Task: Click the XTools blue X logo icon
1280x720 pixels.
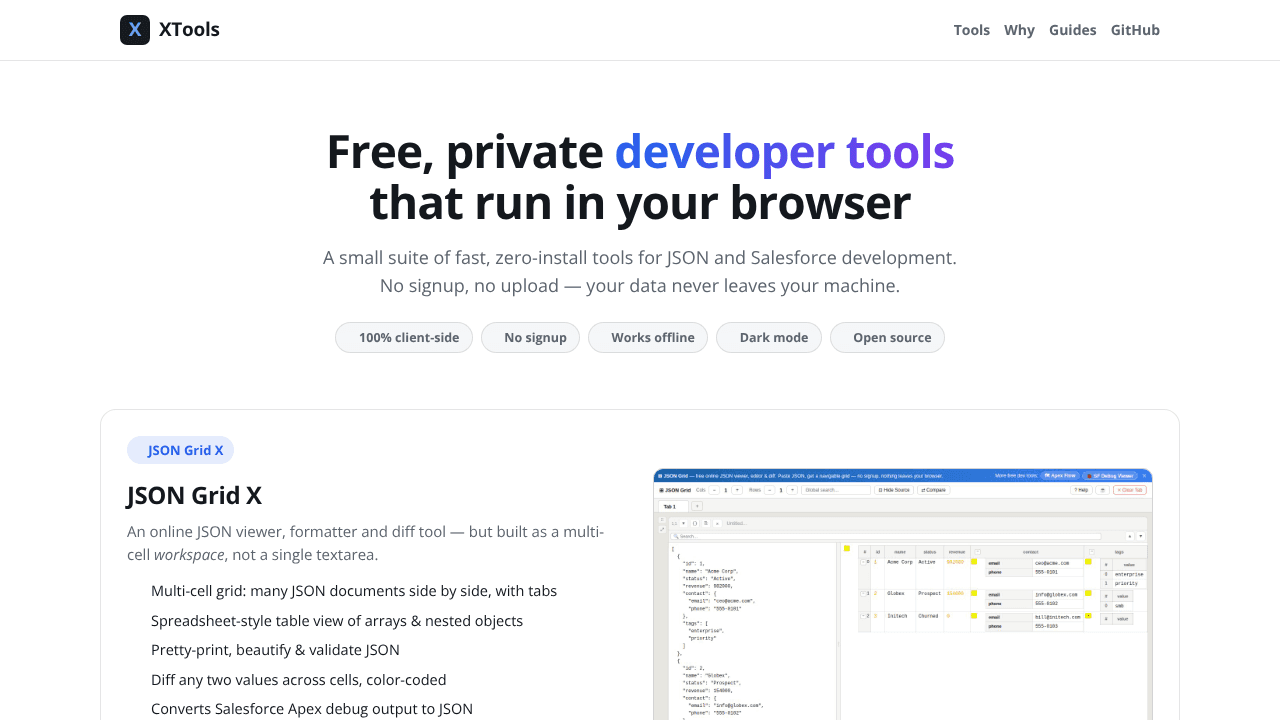Action: [135, 30]
